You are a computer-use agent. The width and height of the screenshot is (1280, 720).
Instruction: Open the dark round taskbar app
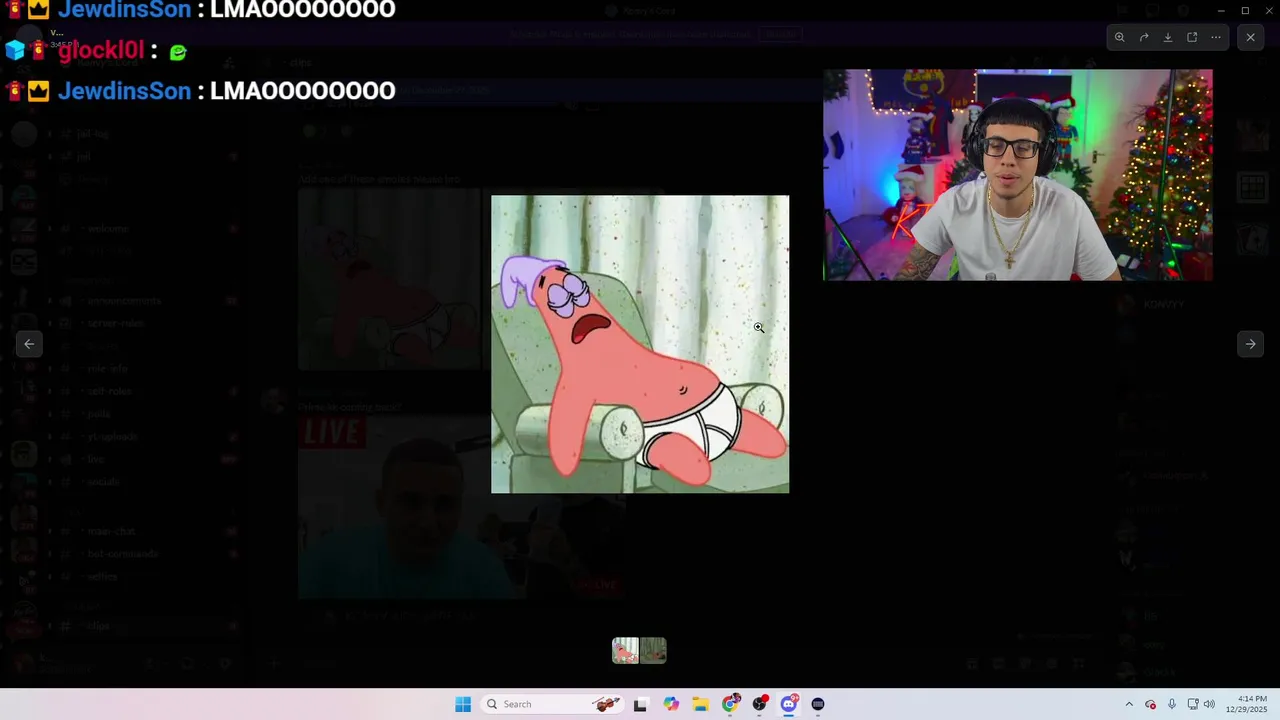click(x=818, y=704)
